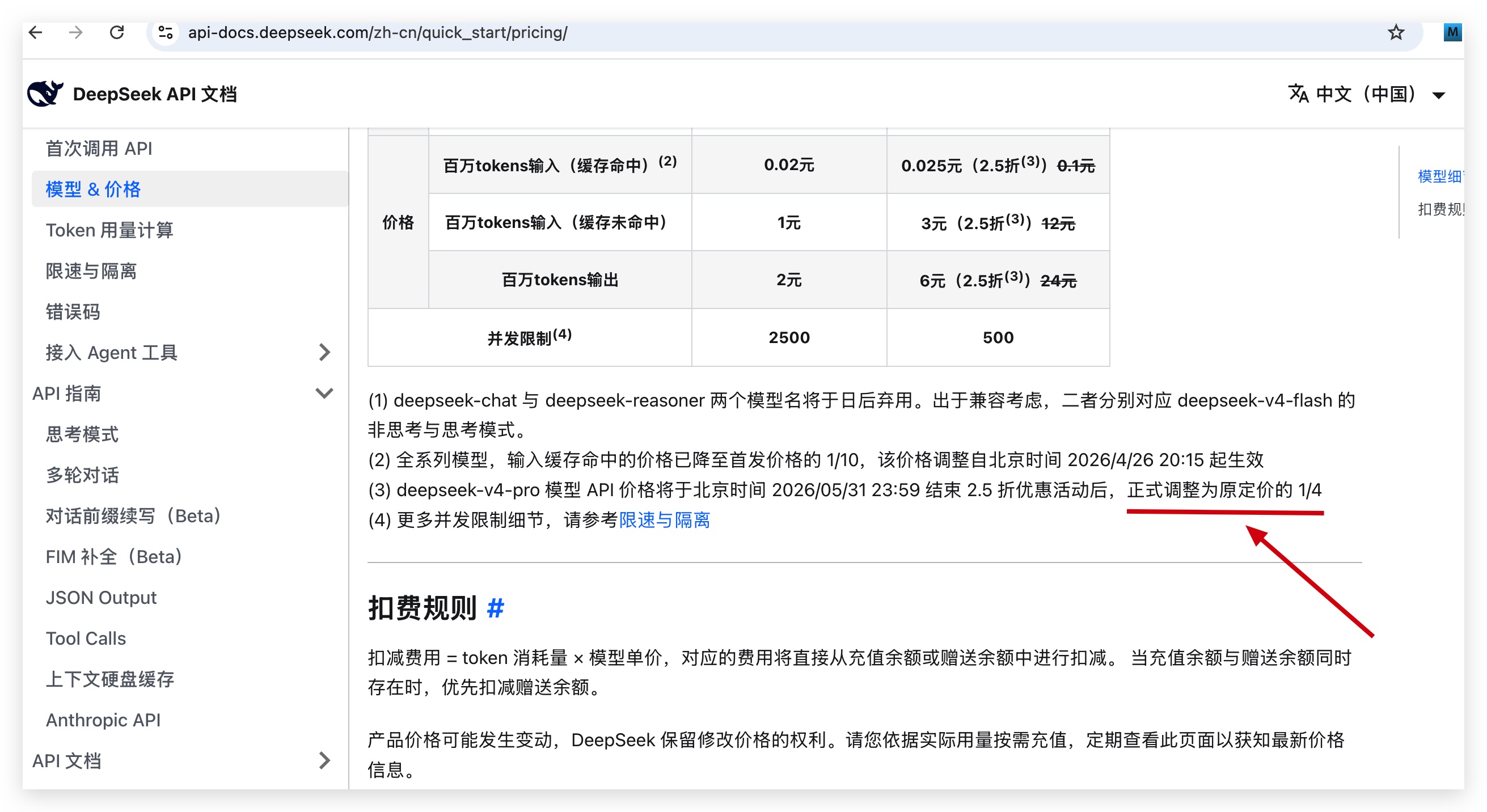
Task: Click the browser forward arrow
Action: point(75,32)
